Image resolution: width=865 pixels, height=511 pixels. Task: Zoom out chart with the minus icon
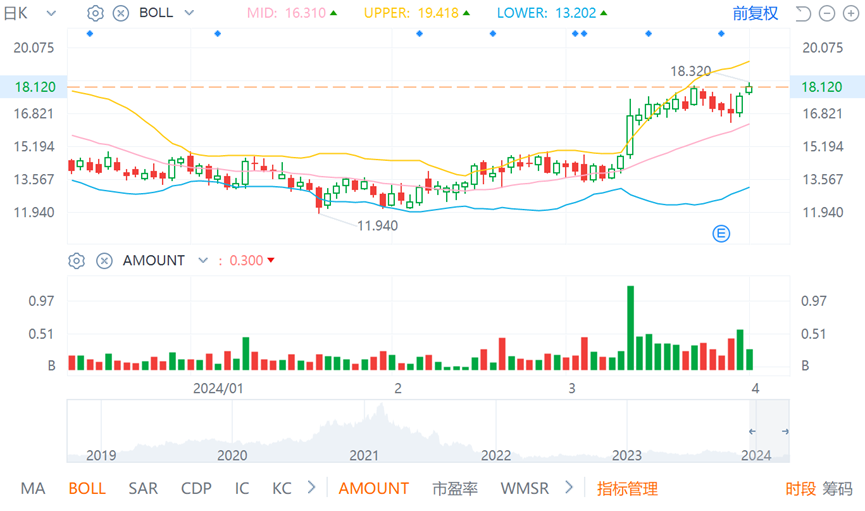pyautogui.click(x=826, y=13)
